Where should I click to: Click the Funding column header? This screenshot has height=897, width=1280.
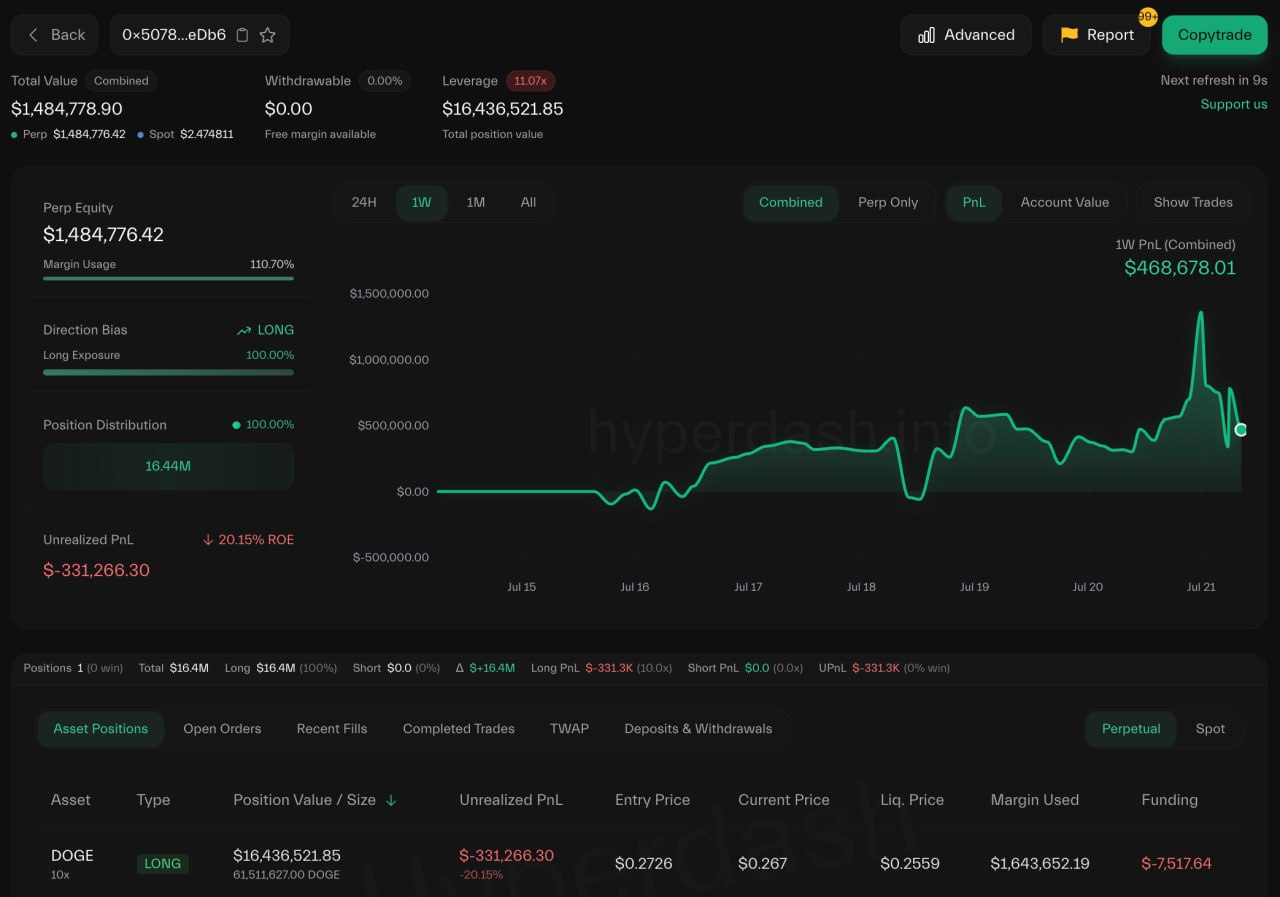coord(1169,800)
